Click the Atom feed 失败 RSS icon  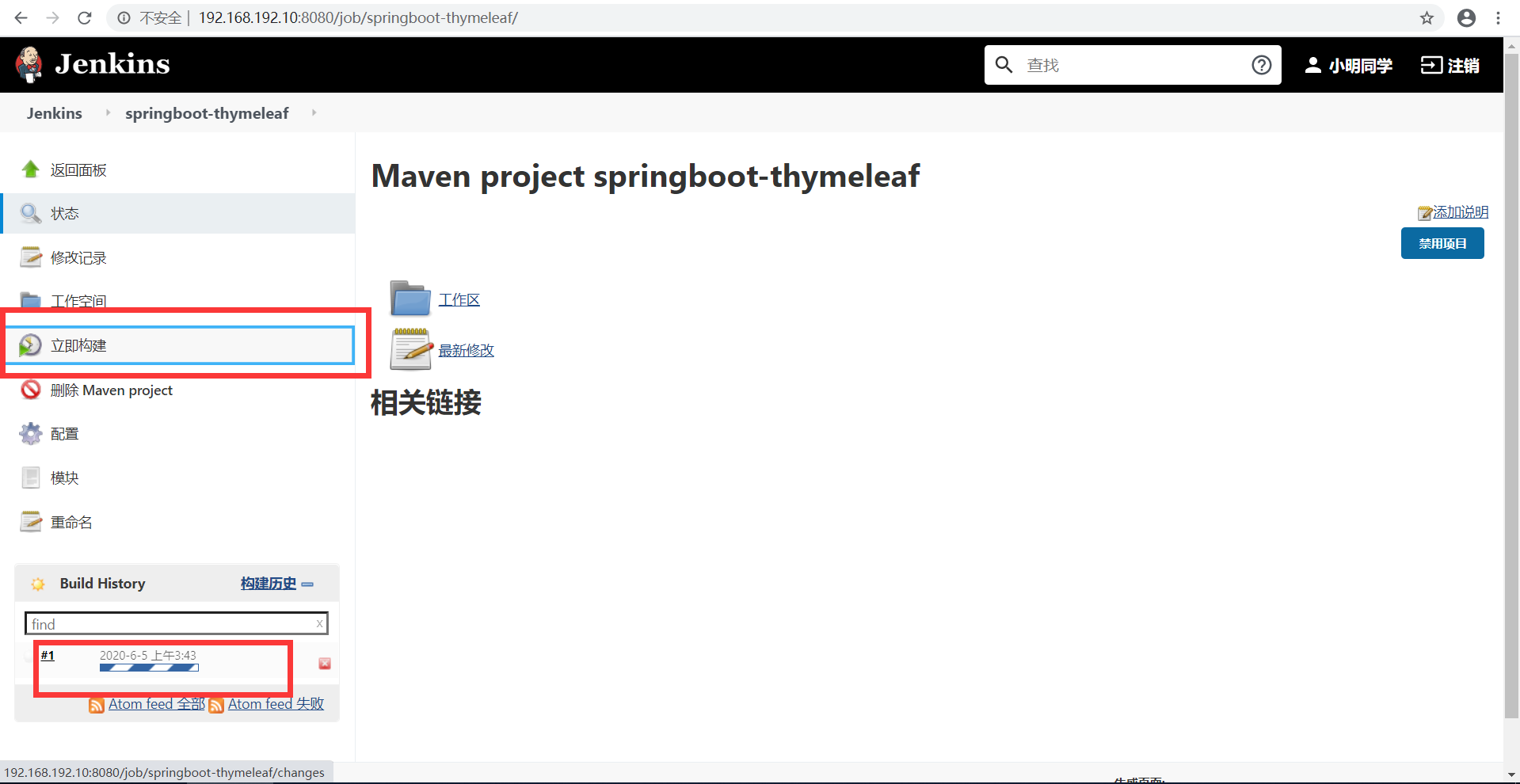216,705
